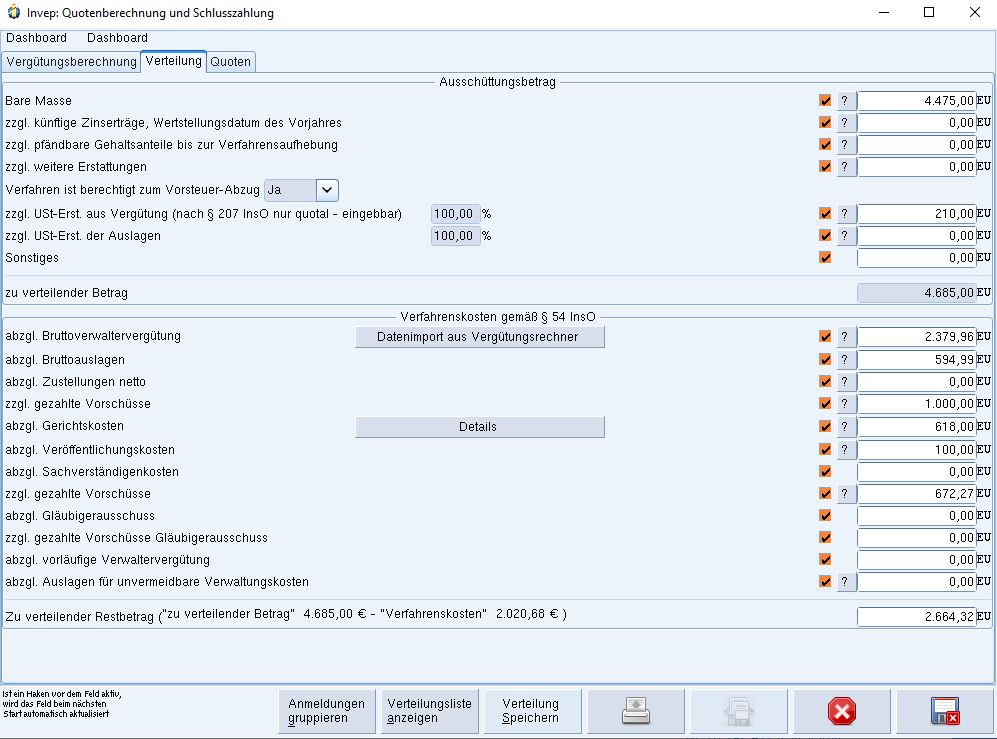Click the question mark beside Gerichtskosten
Viewport: 997px width, 739px height.
[845, 427]
